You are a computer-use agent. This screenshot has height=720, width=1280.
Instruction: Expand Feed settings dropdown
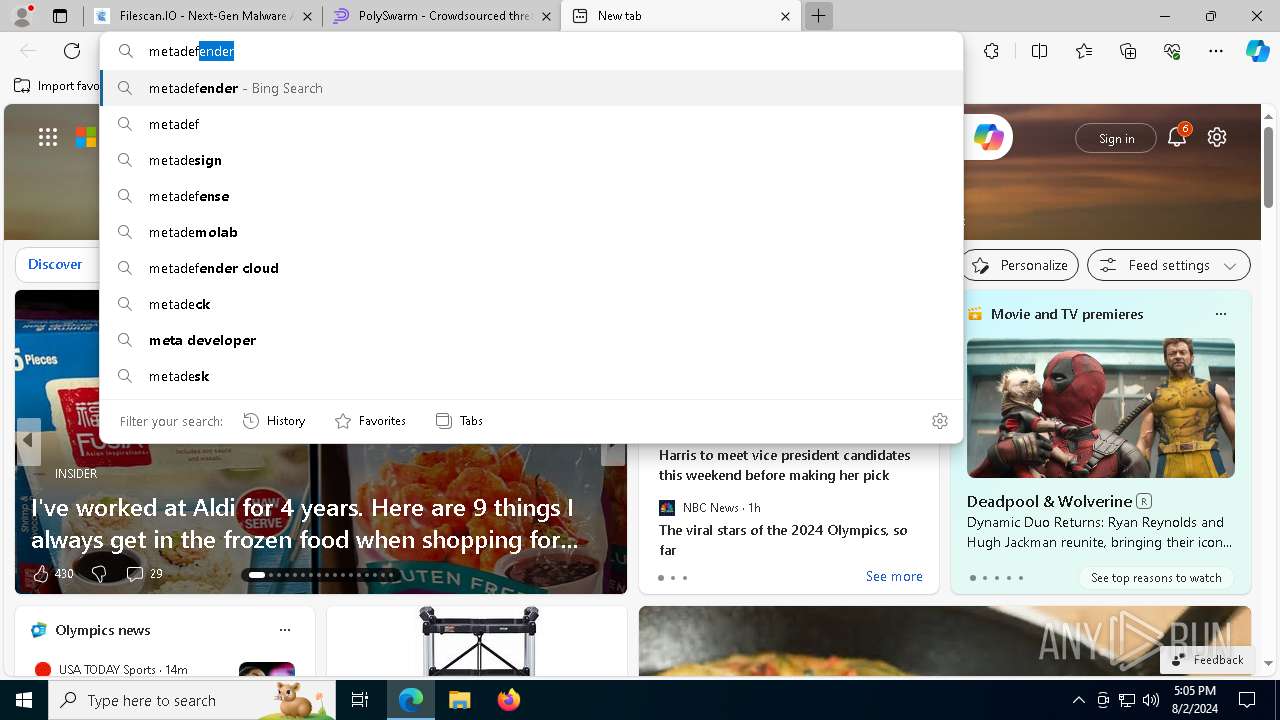(1168, 265)
